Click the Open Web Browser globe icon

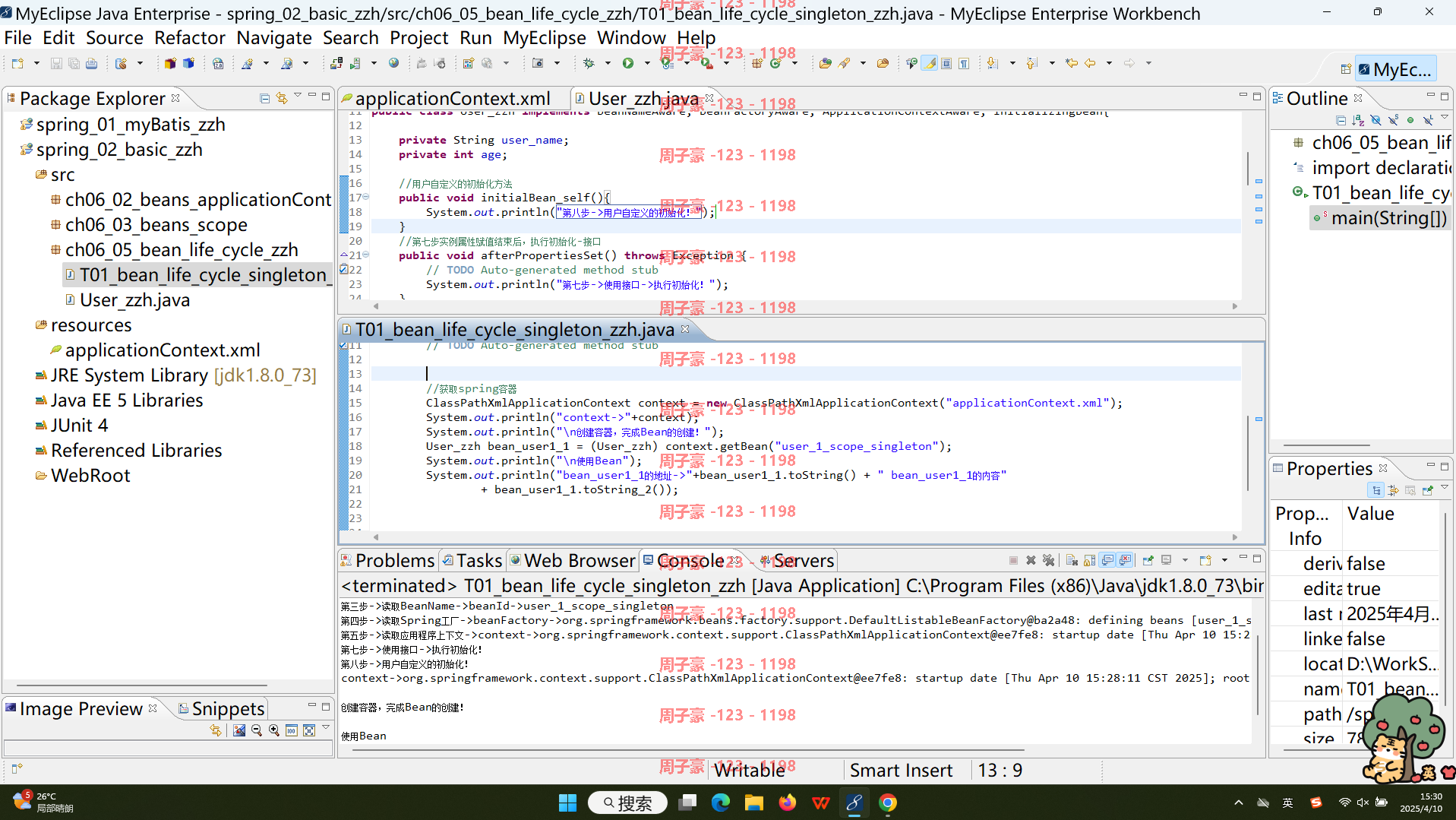[x=393, y=64]
